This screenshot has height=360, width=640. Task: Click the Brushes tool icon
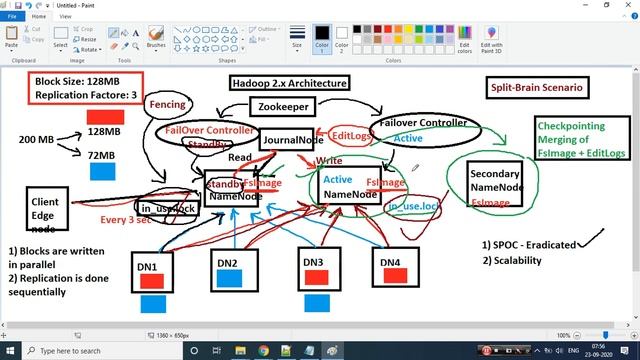click(x=156, y=33)
